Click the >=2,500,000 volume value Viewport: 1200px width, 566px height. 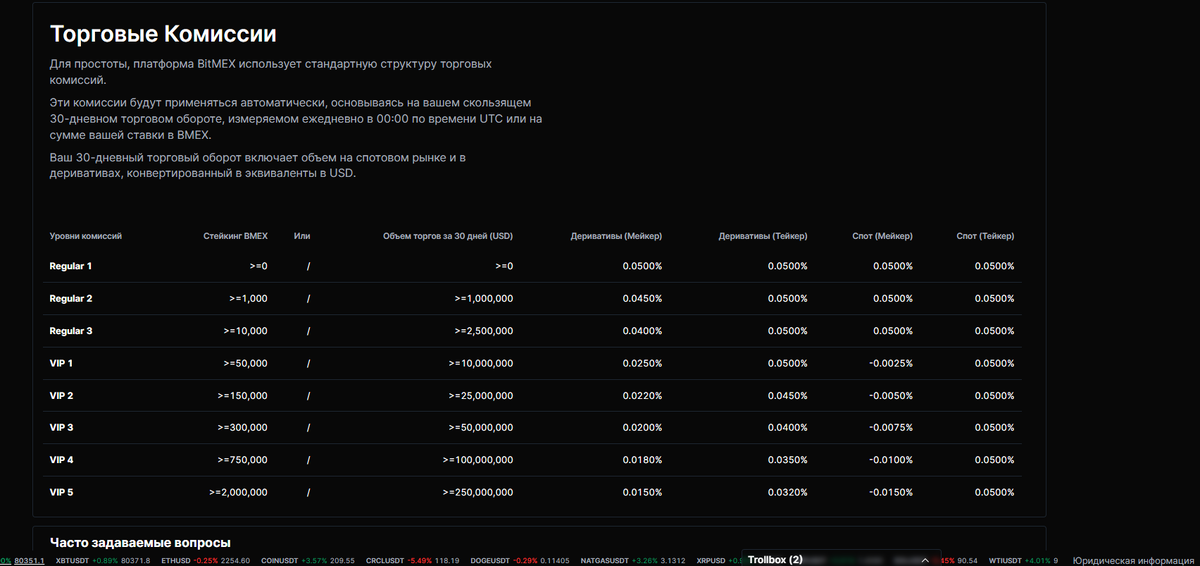tap(484, 330)
